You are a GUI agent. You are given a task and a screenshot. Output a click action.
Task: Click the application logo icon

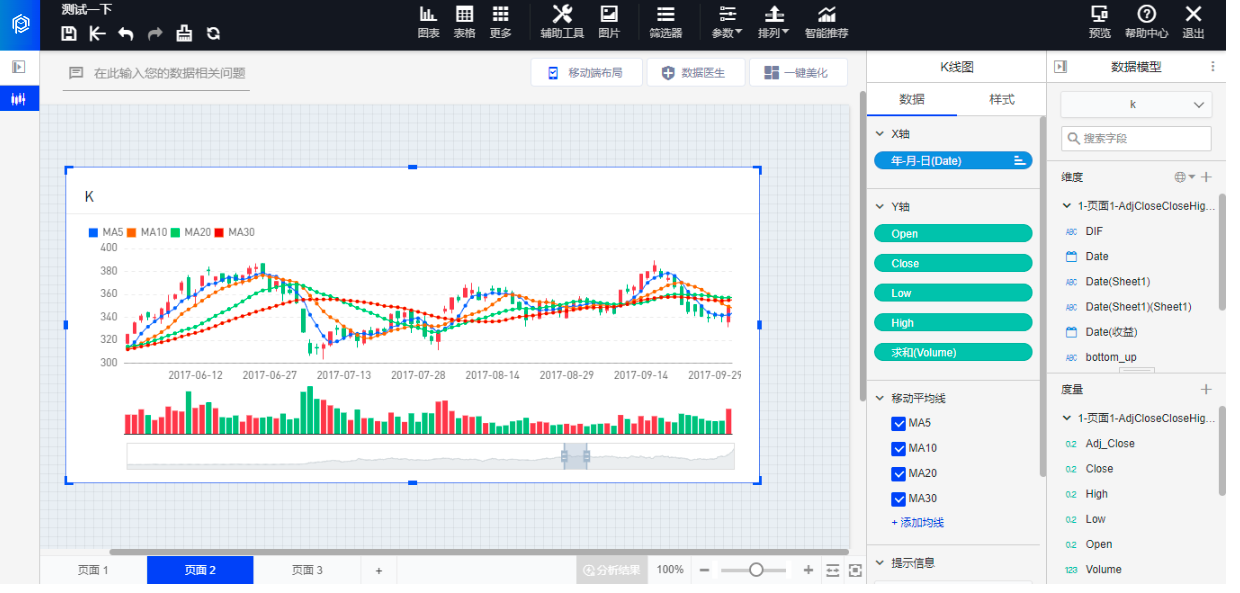(x=20, y=24)
